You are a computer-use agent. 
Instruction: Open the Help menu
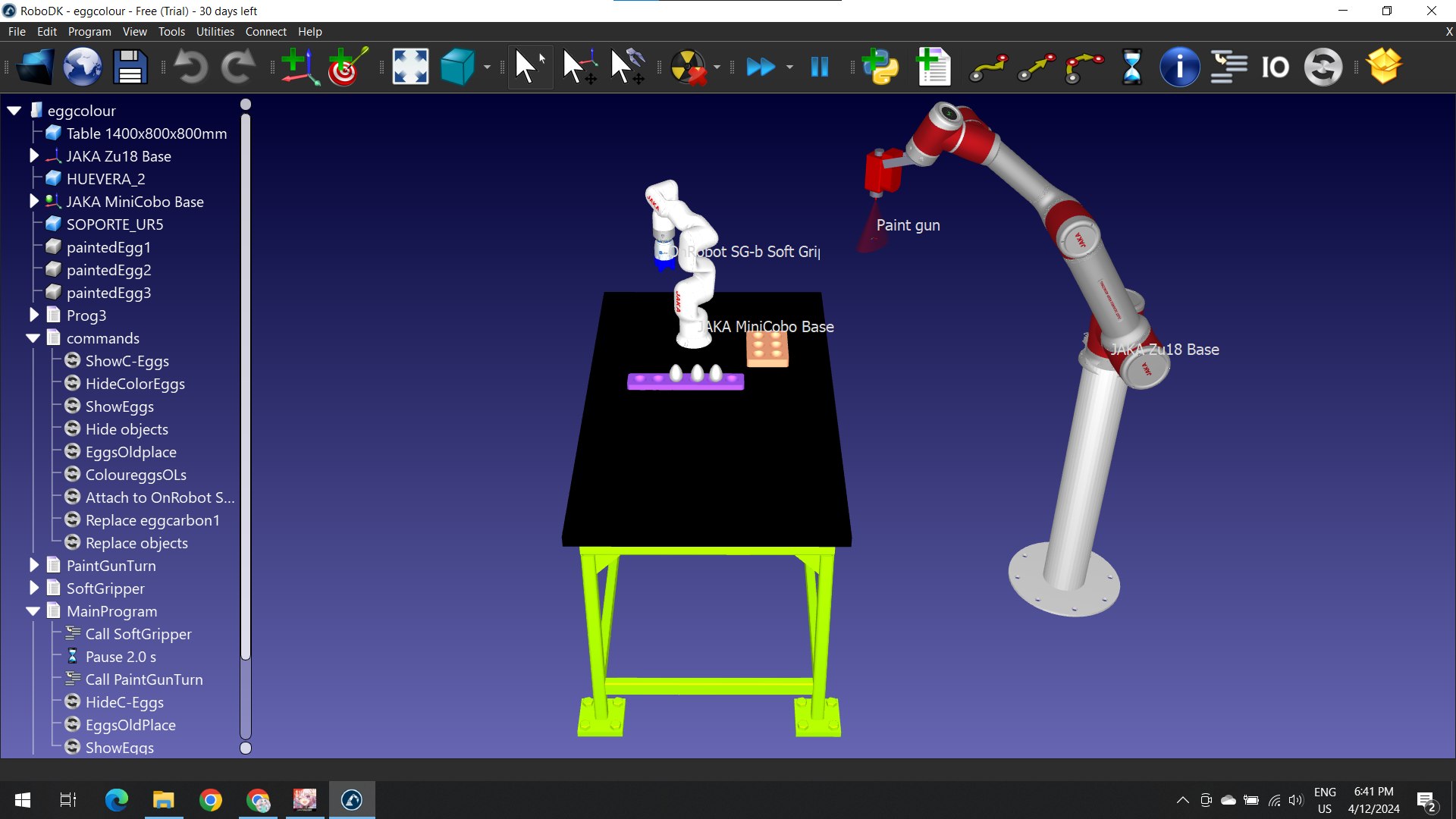pos(310,32)
